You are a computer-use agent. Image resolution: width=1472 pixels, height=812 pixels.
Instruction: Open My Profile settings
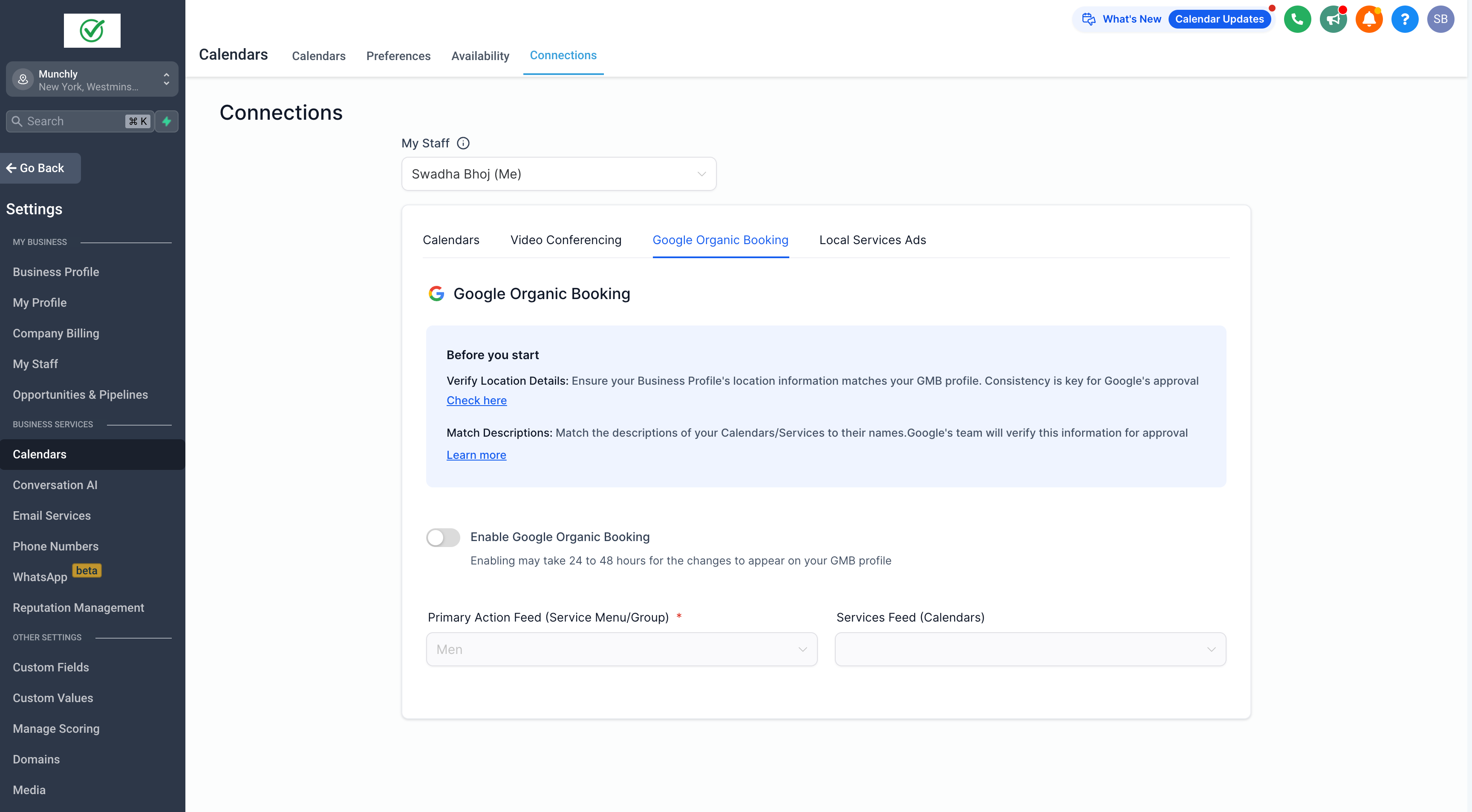40,303
